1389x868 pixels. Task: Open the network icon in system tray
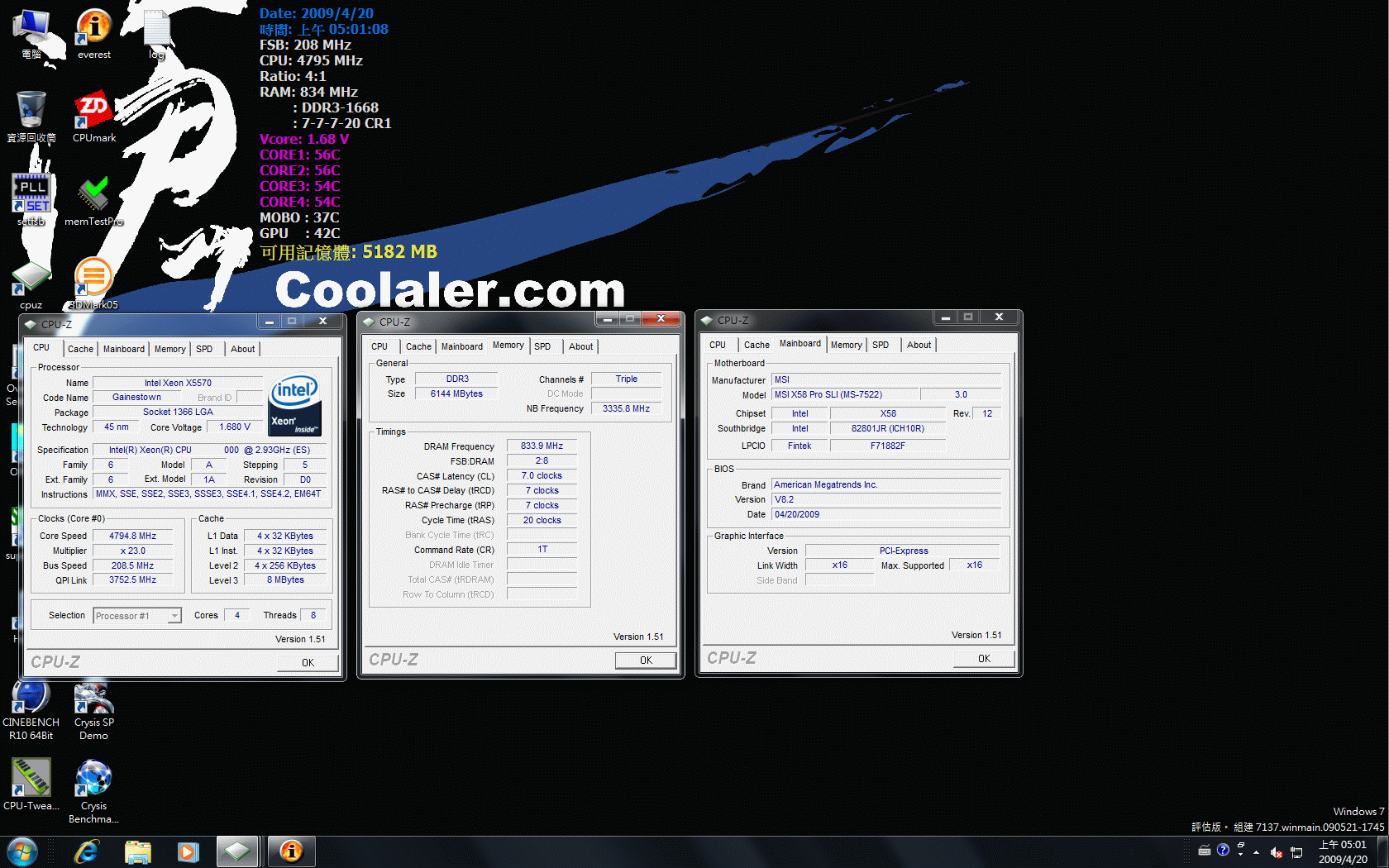pyautogui.click(x=1296, y=852)
